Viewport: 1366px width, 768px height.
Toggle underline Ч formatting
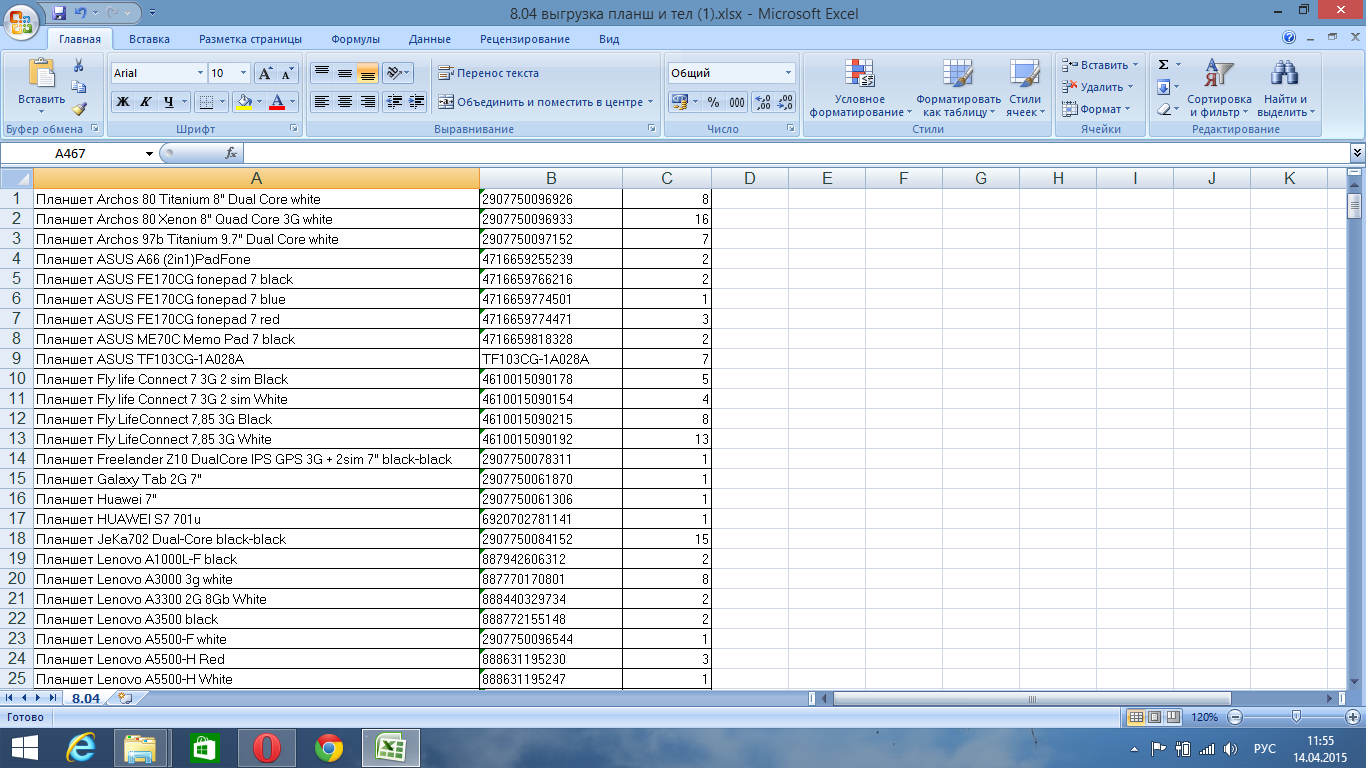pos(169,102)
